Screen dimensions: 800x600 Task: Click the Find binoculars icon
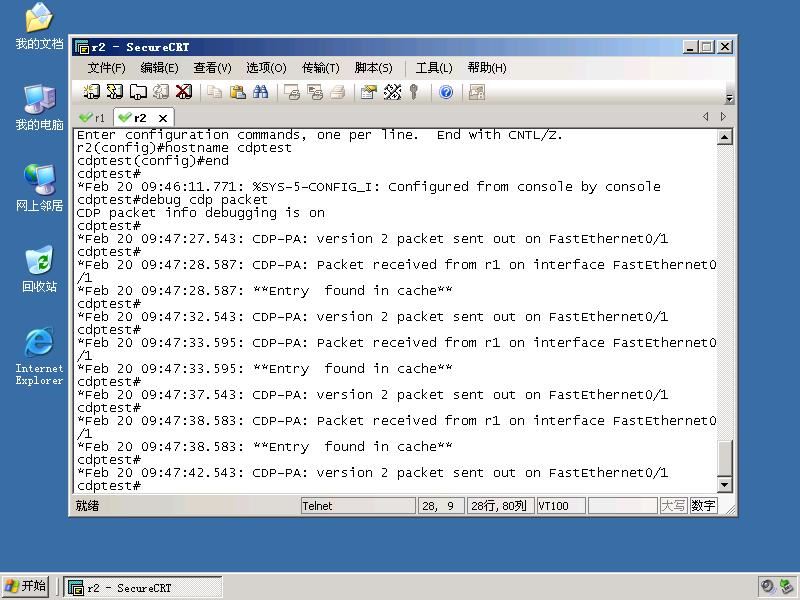[260, 92]
